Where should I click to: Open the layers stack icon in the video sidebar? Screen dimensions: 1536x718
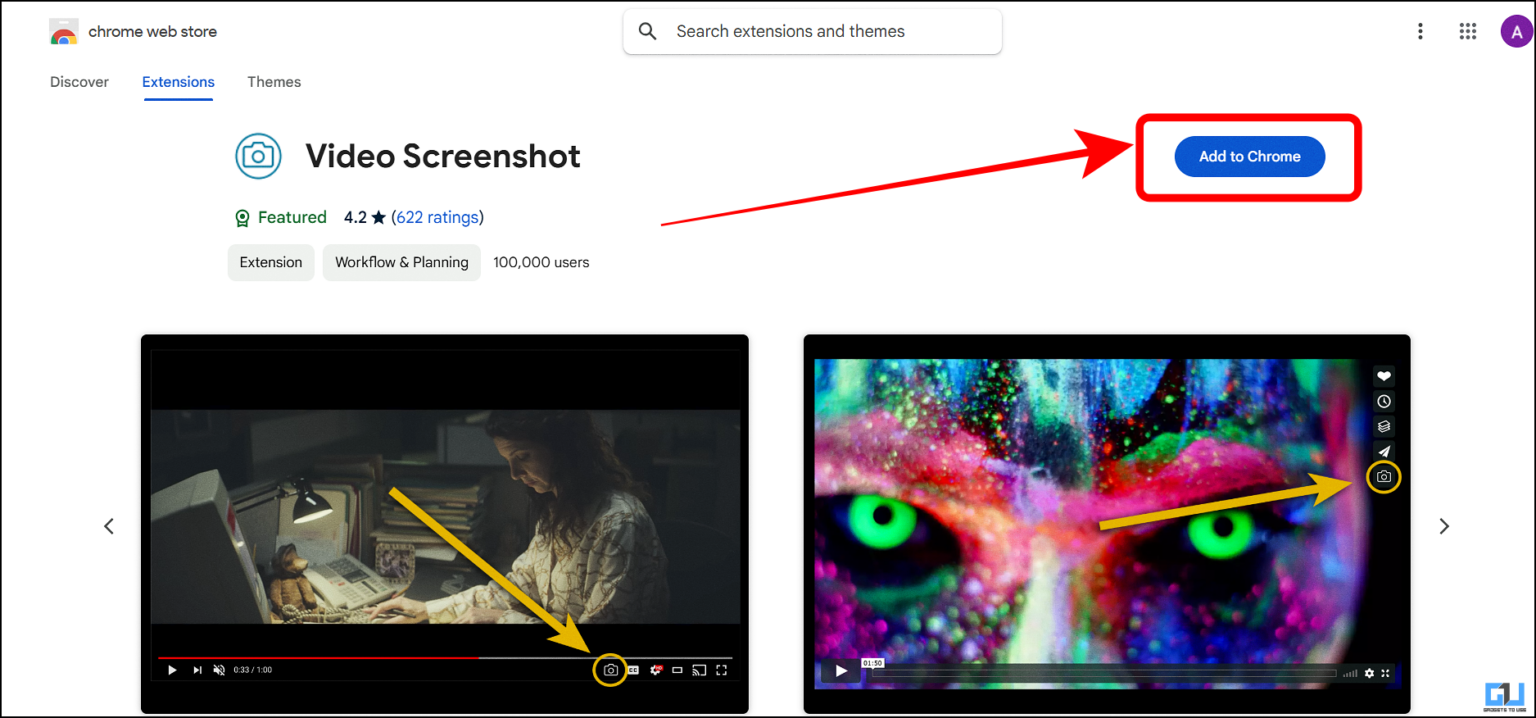pos(1383,426)
